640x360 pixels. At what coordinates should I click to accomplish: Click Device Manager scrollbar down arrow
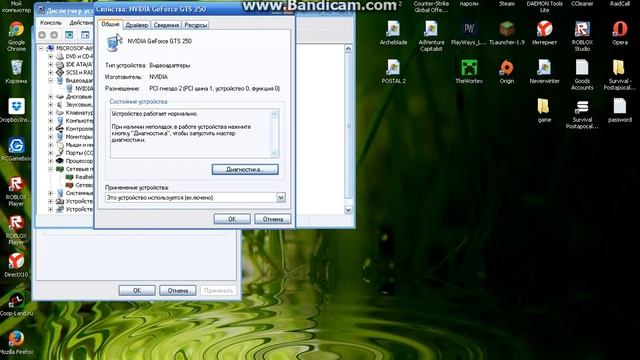(348, 210)
